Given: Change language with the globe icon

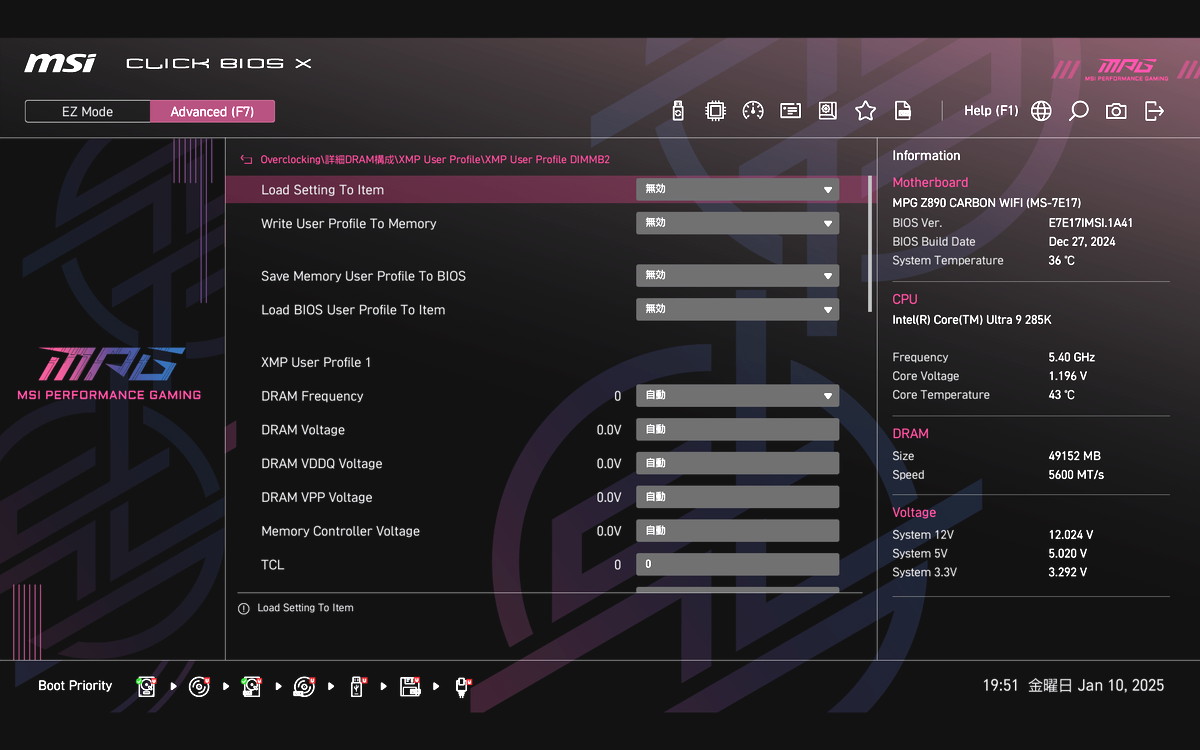Looking at the screenshot, I should (1041, 111).
